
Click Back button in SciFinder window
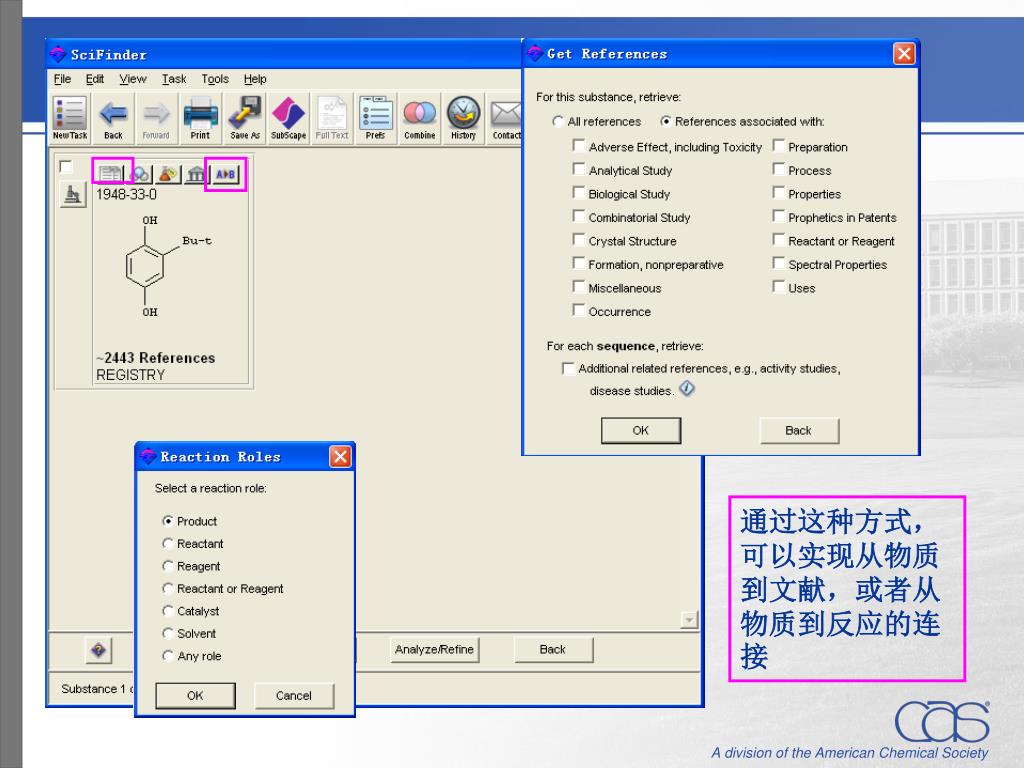(552, 650)
